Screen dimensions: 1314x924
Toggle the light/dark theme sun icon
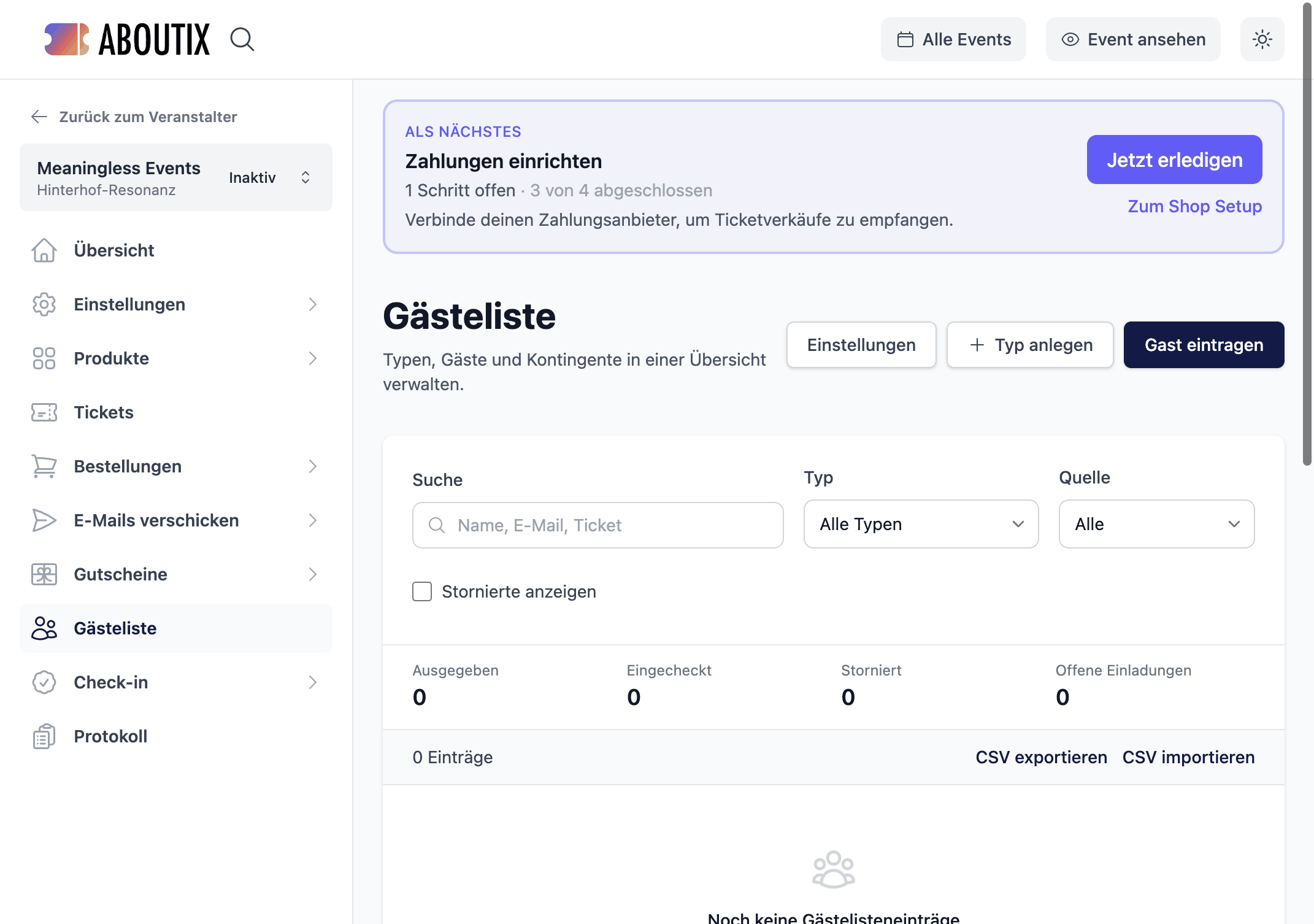tap(1262, 39)
